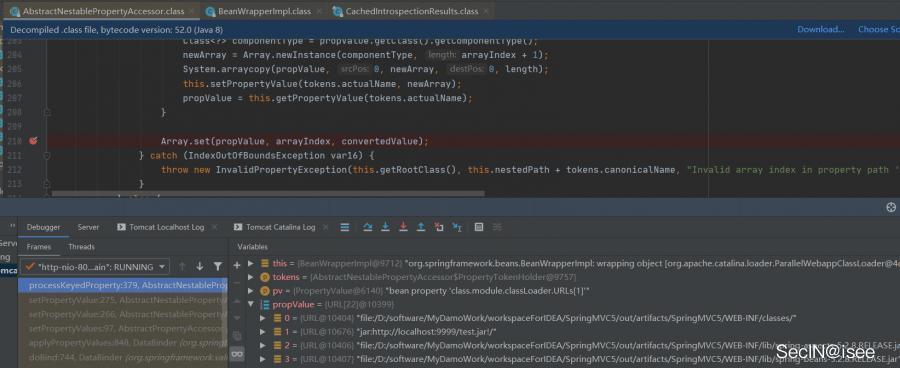Expand array element 3 under propValue
900x368 pixels.
[263, 359]
